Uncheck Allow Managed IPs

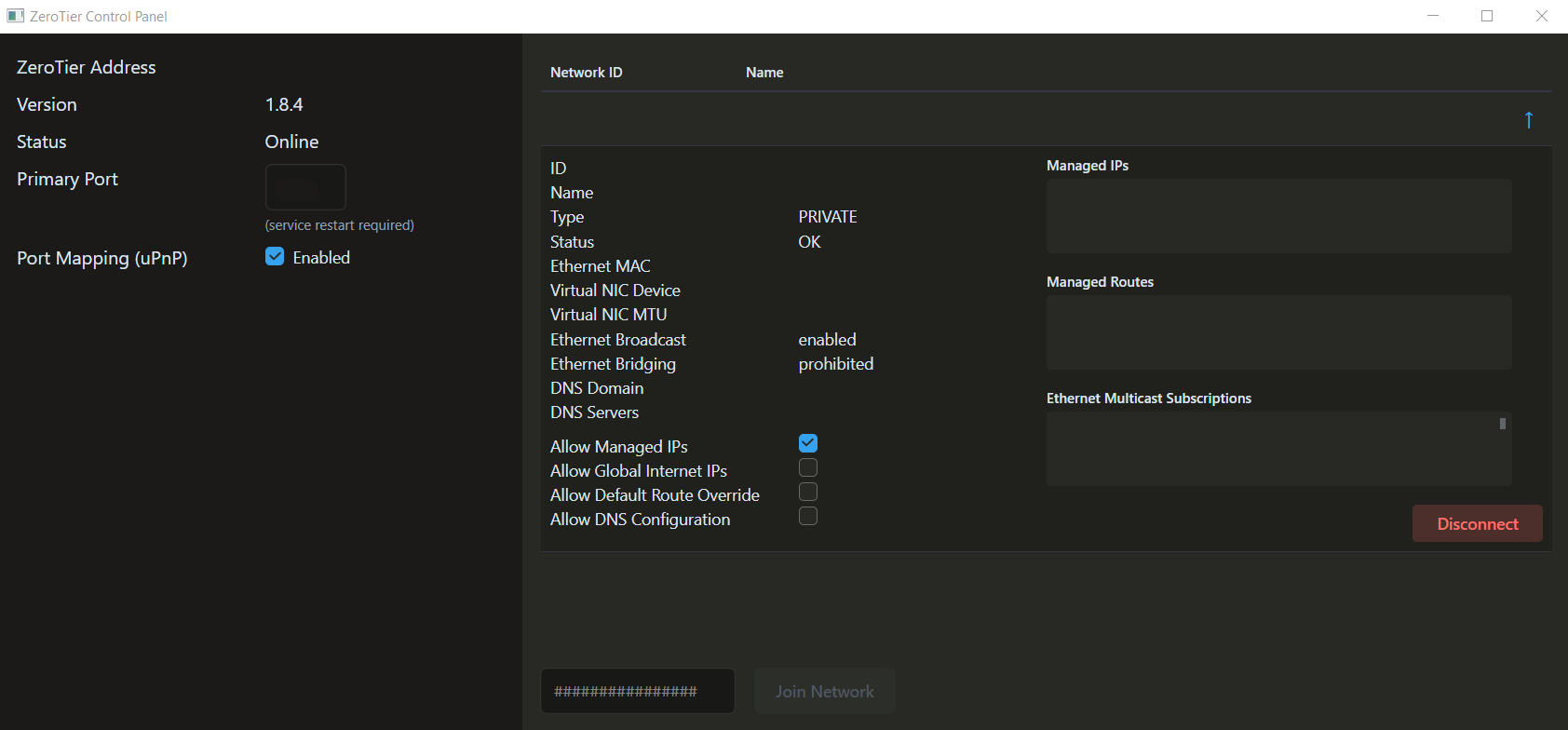click(x=808, y=443)
